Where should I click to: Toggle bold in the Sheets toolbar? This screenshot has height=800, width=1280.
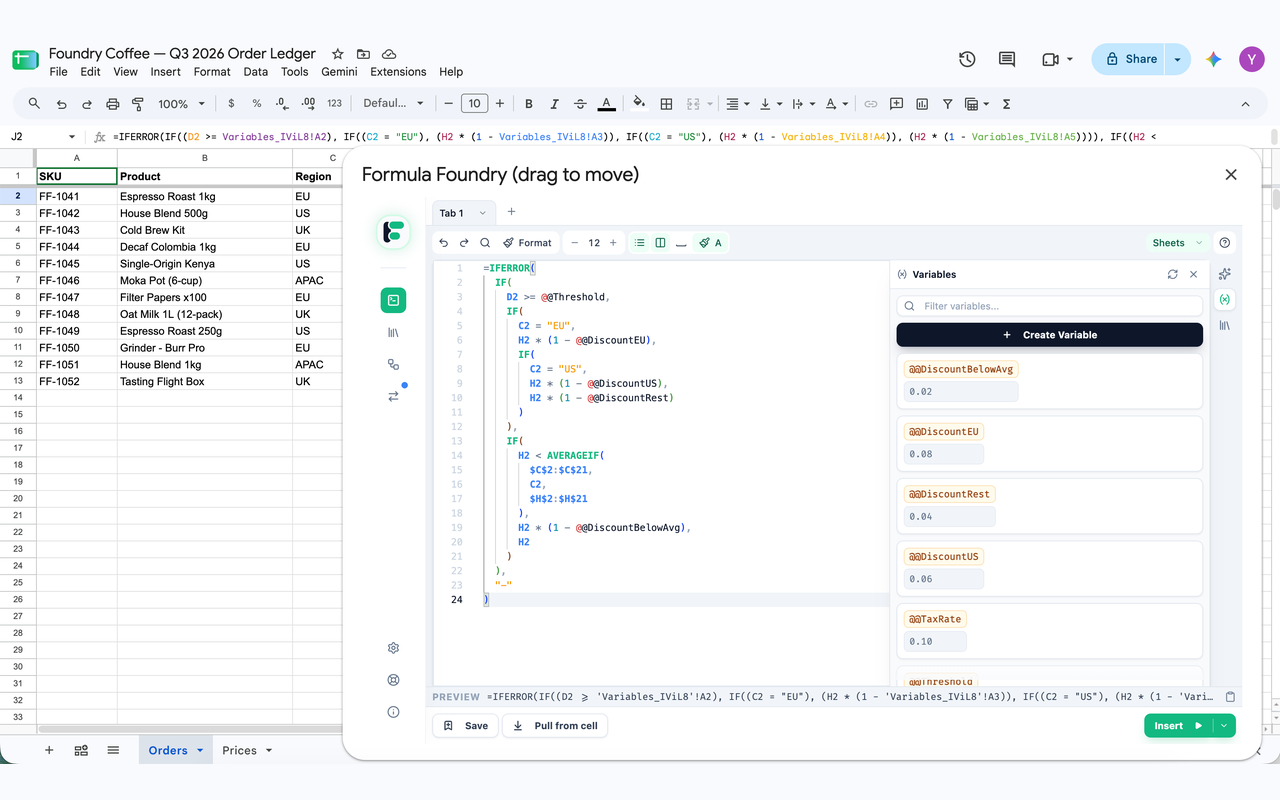pyautogui.click(x=529, y=103)
